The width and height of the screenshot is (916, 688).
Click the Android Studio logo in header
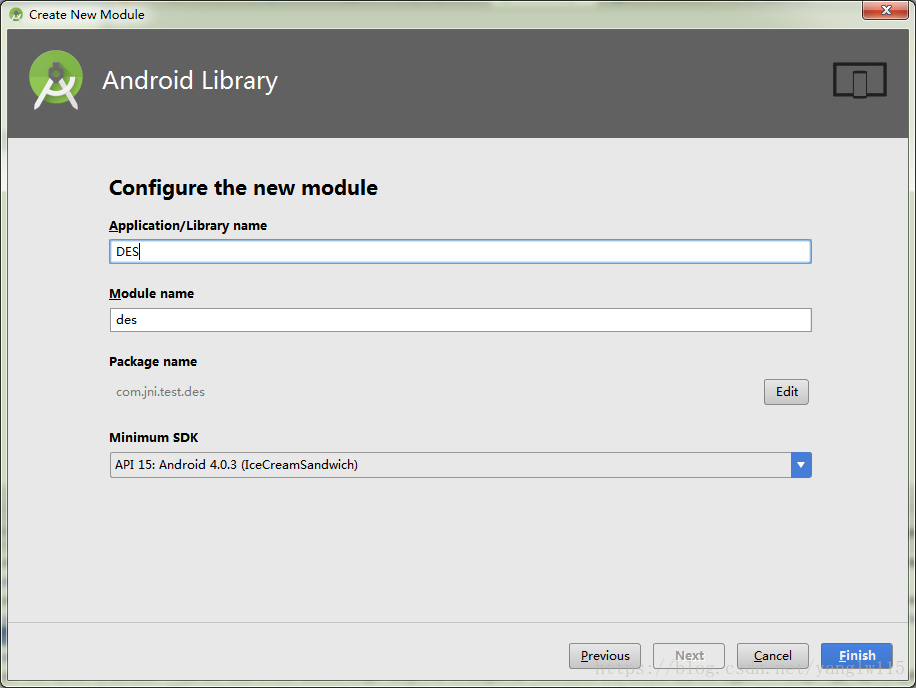55,80
